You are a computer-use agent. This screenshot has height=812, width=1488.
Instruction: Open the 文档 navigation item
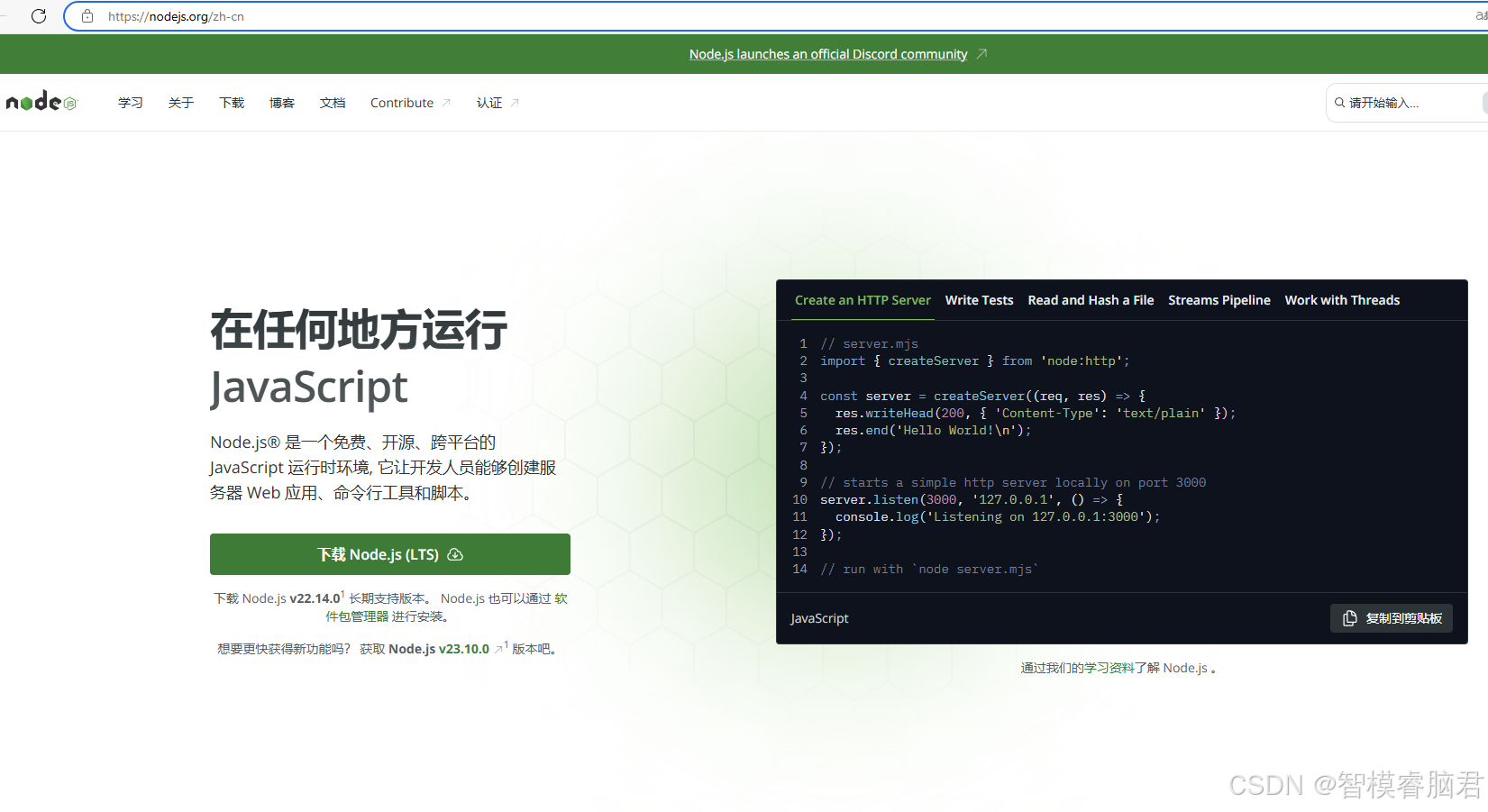pyautogui.click(x=333, y=103)
